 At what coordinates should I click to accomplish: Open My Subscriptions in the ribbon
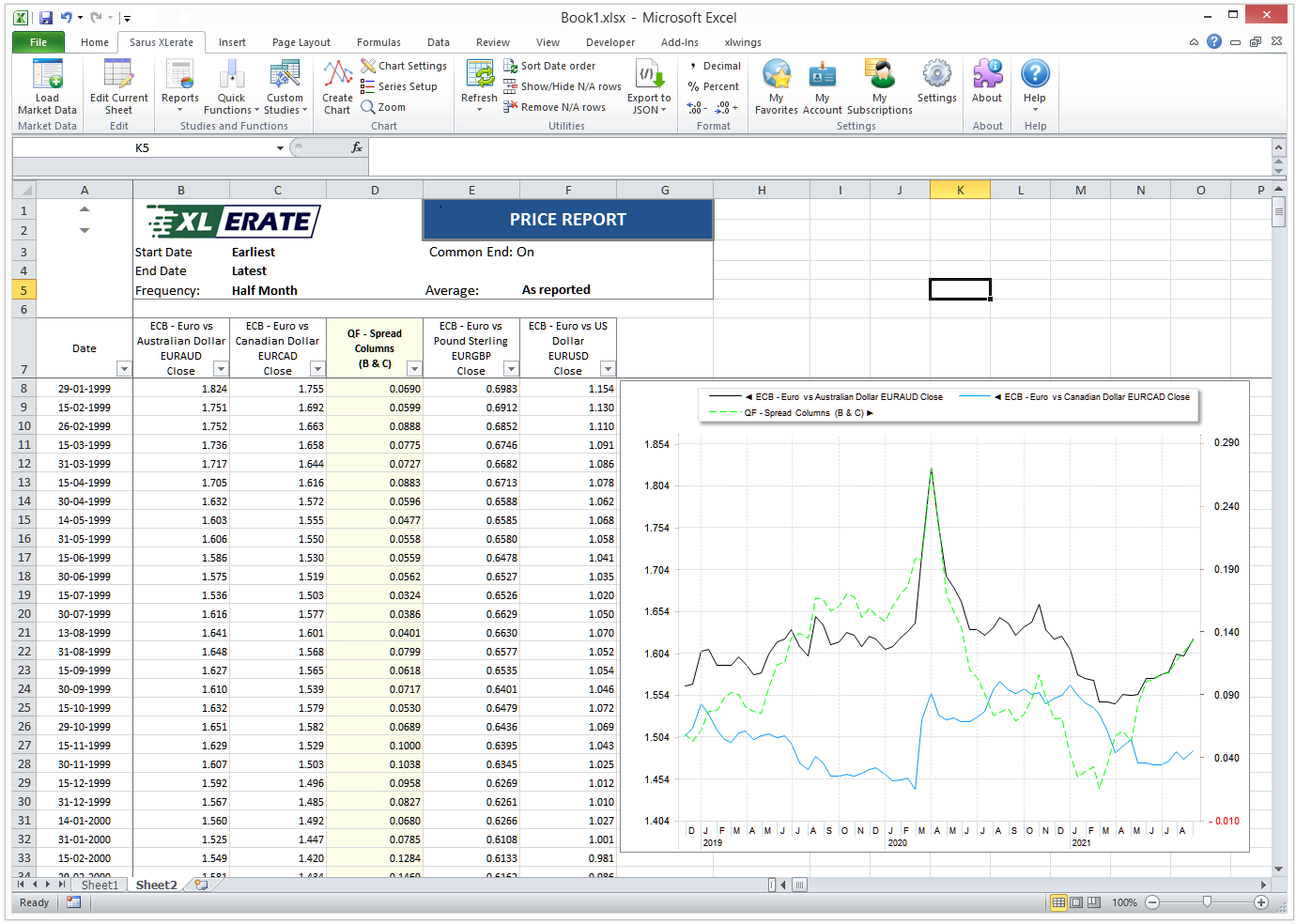(x=879, y=75)
